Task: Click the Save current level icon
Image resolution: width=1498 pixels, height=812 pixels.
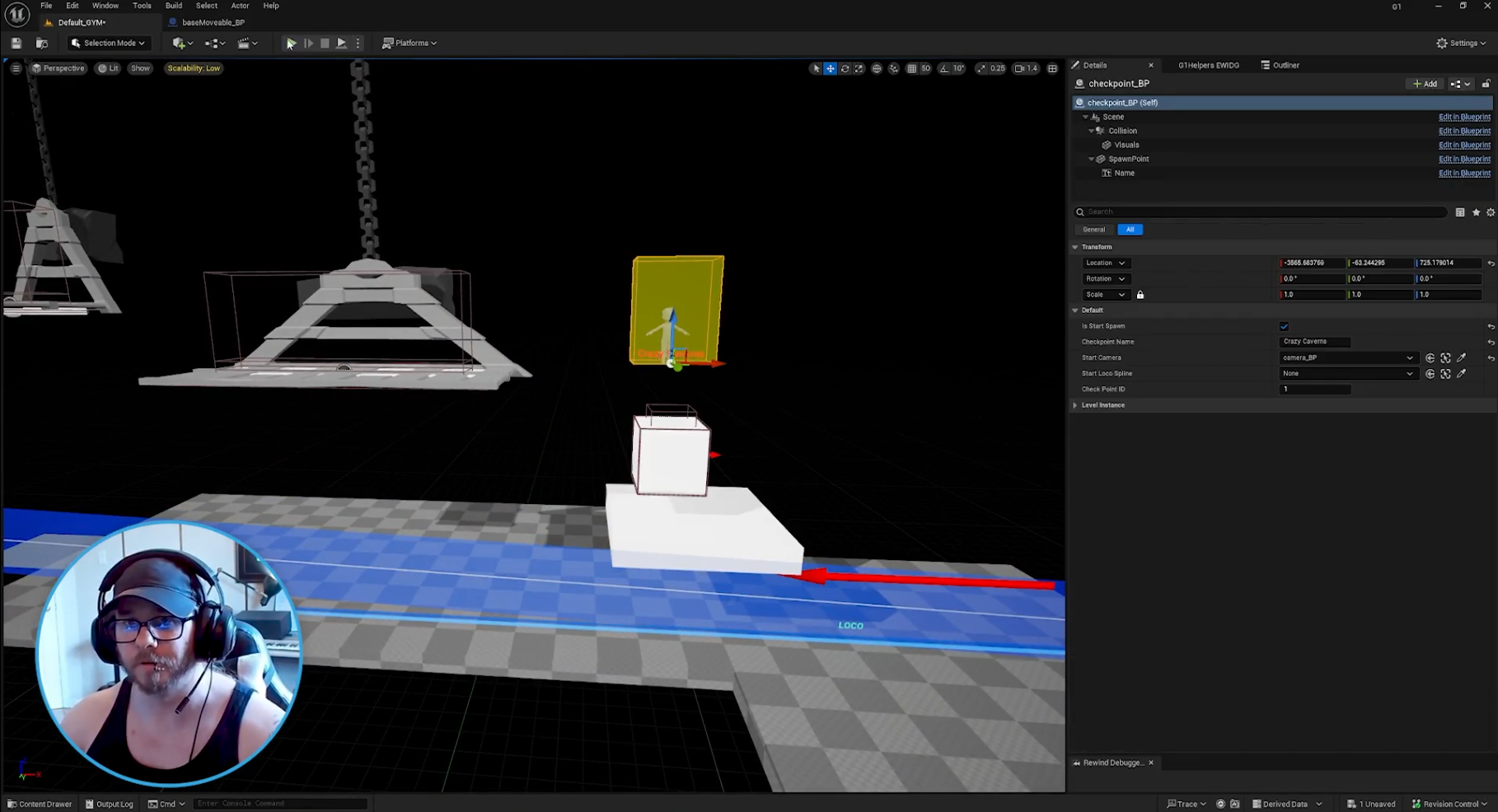Action: (x=16, y=43)
